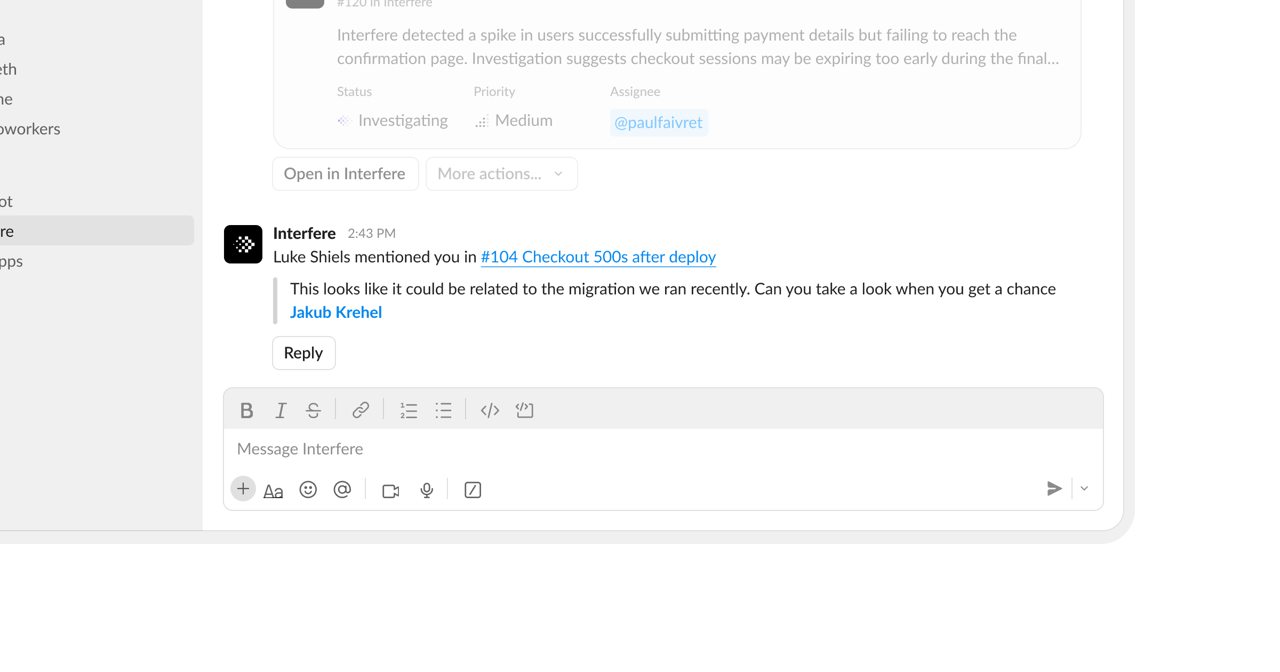Click the Reply button
This screenshot has height=672, width=1280.
click(x=304, y=353)
